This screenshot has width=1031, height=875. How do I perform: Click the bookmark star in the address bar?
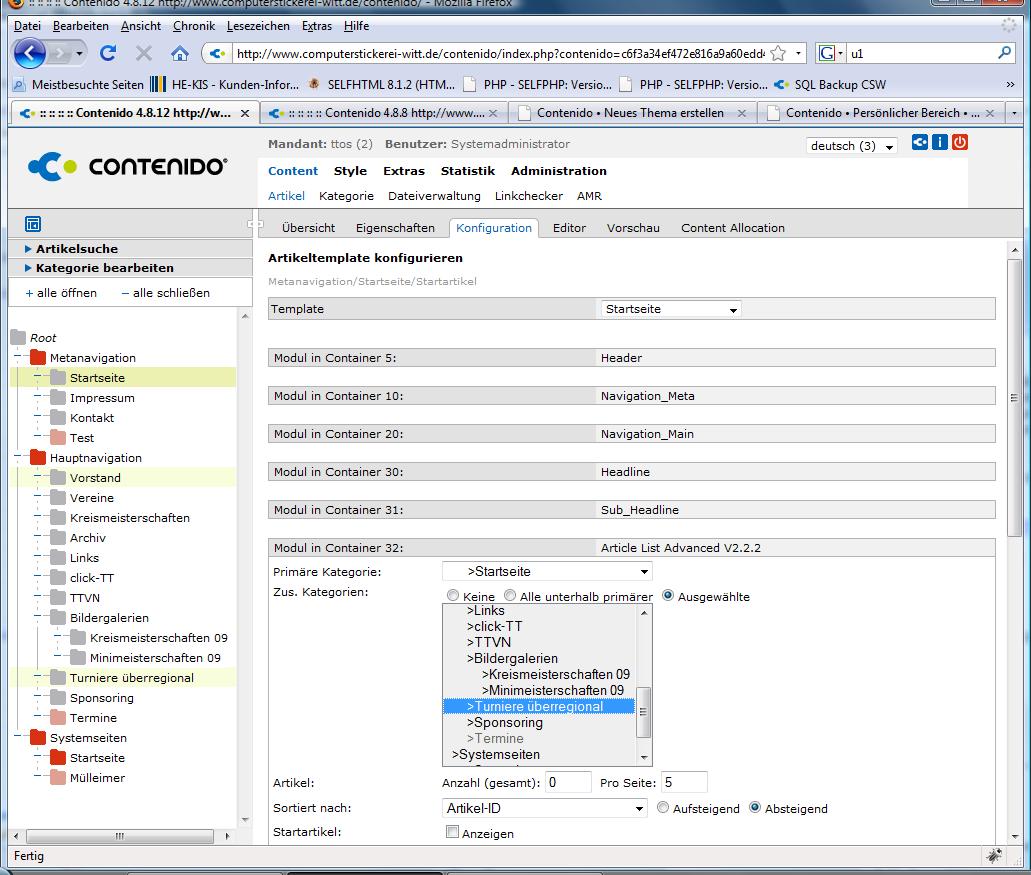coord(778,53)
